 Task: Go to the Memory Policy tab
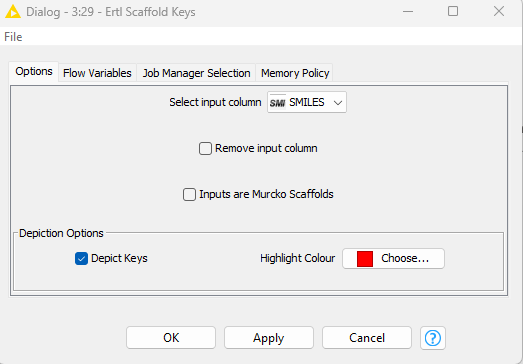point(295,73)
